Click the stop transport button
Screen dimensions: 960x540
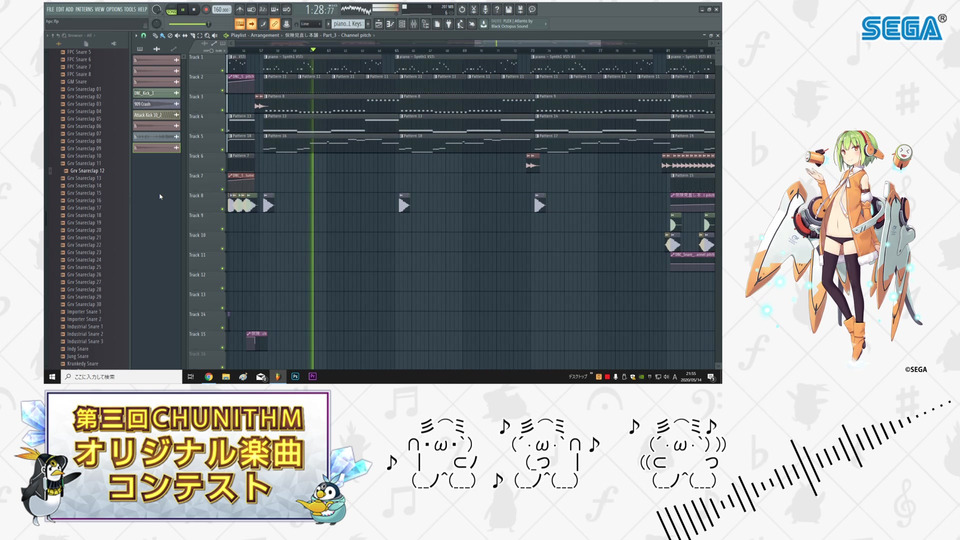[x=193, y=9]
